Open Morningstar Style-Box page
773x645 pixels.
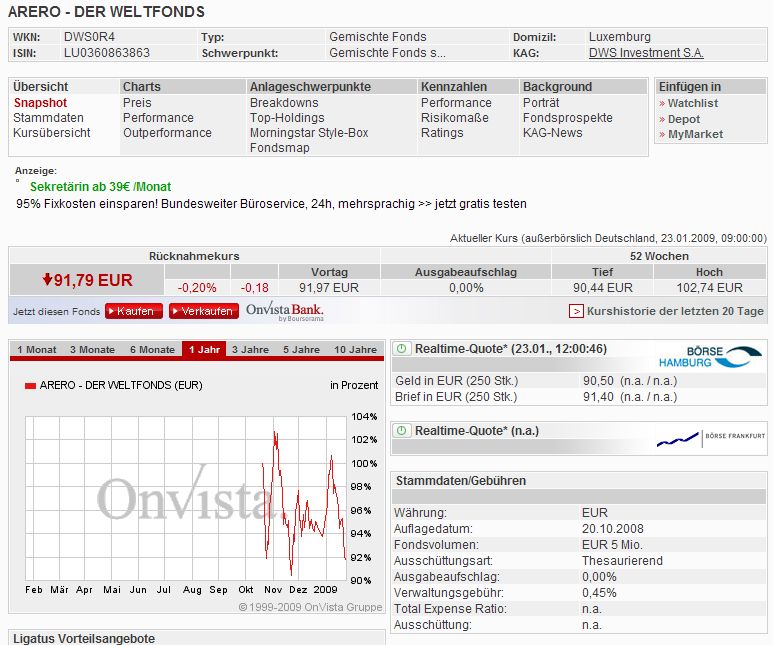coord(308,133)
